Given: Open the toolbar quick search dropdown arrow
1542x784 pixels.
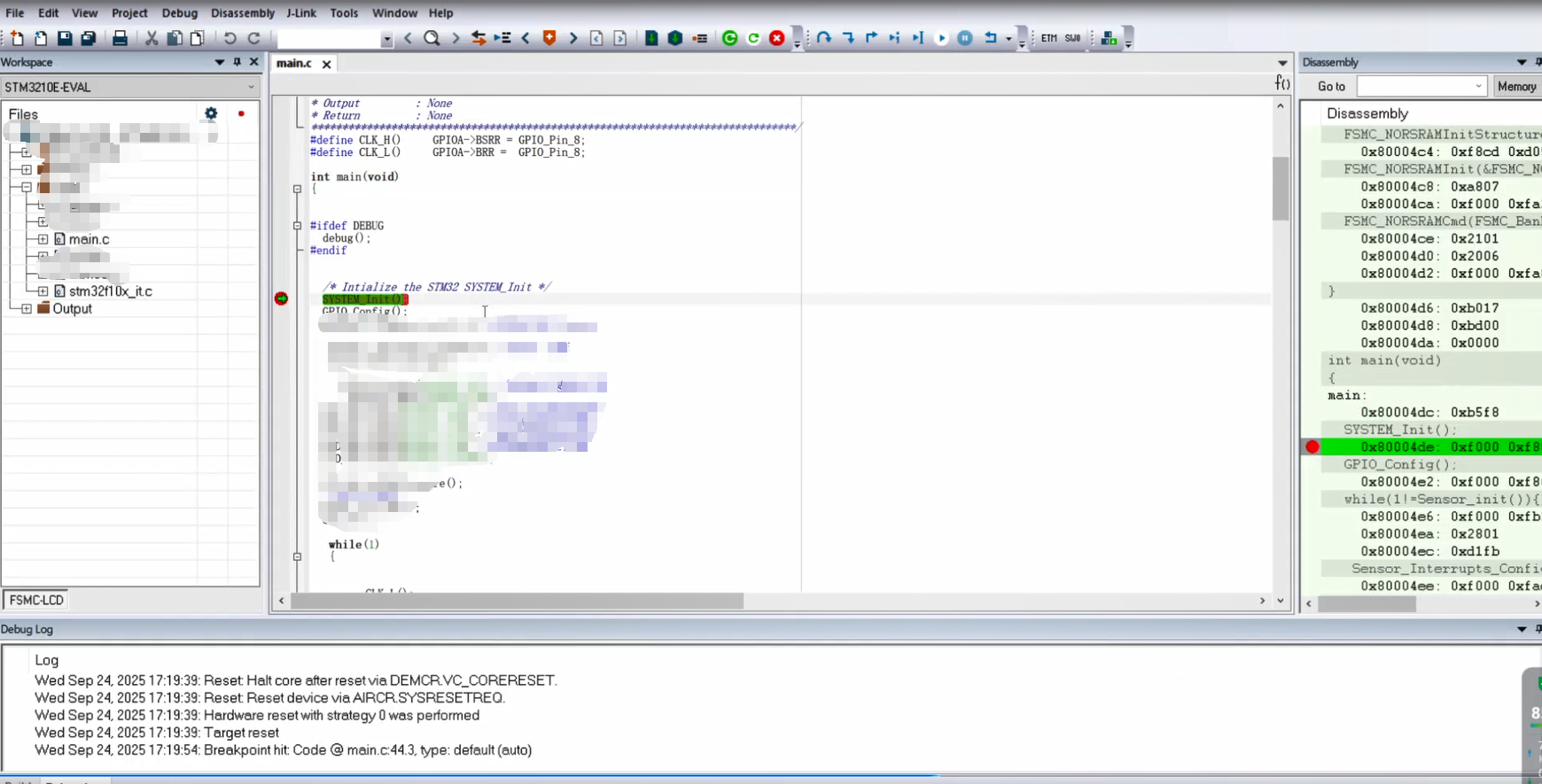Looking at the screenshot, I should point(386,39).
